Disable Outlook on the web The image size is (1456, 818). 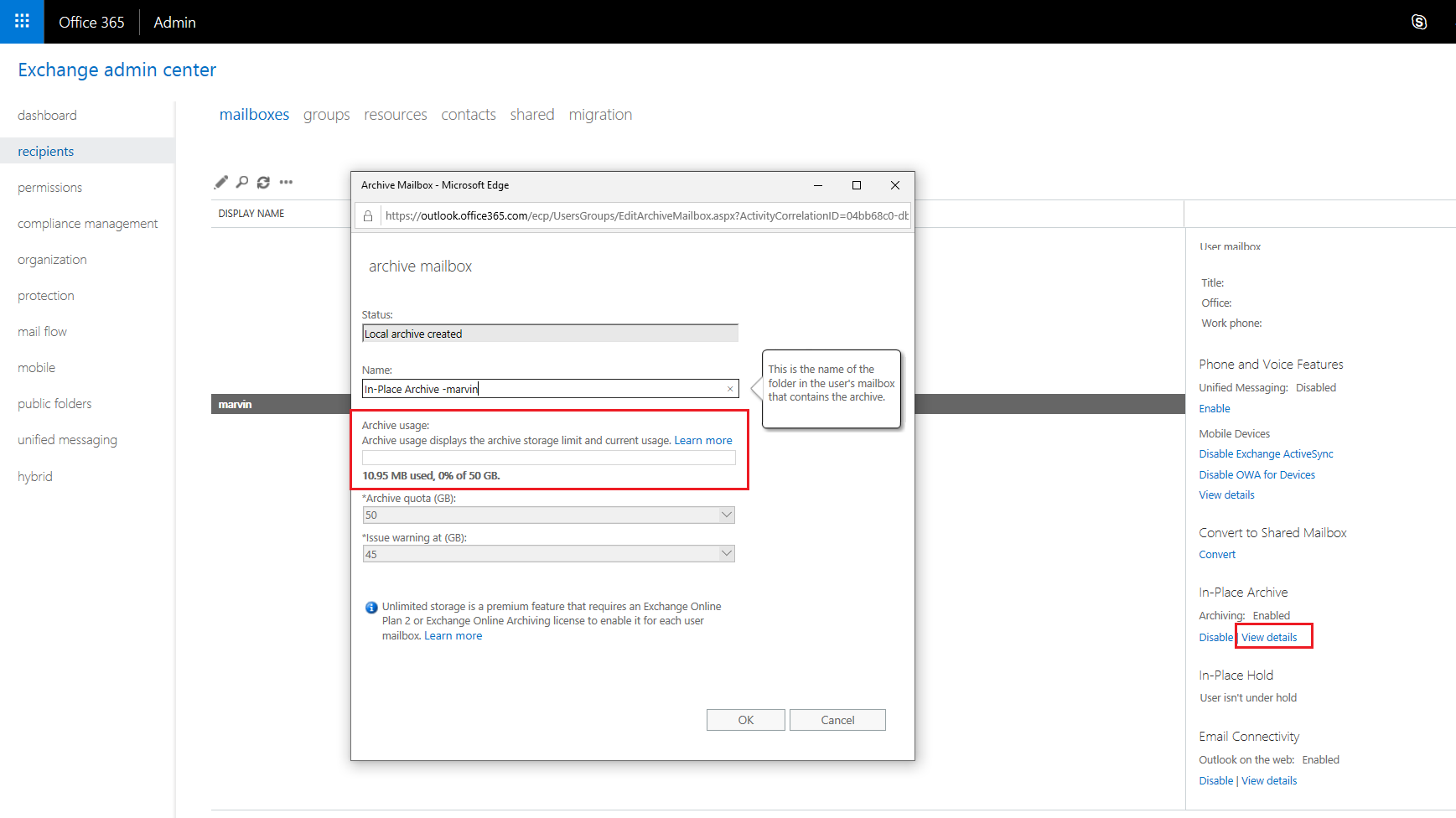(1215, 781)
